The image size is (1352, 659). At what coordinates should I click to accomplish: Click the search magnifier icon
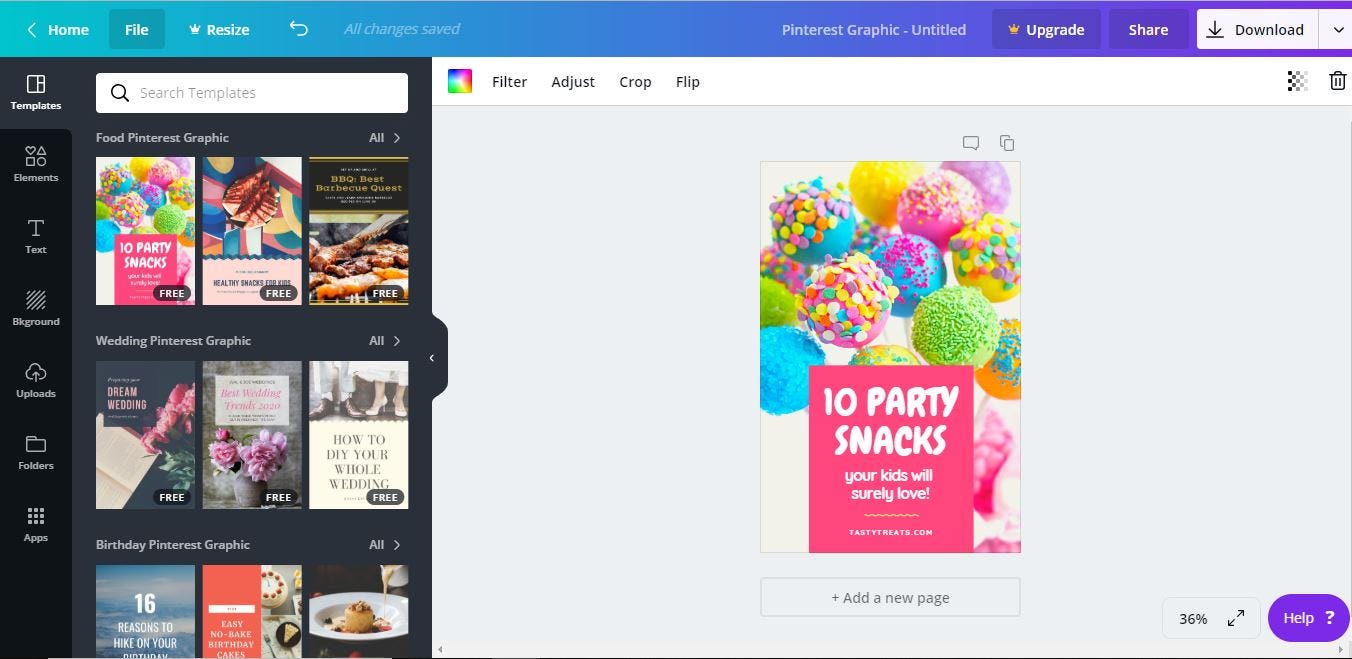[x=120, y=93]
